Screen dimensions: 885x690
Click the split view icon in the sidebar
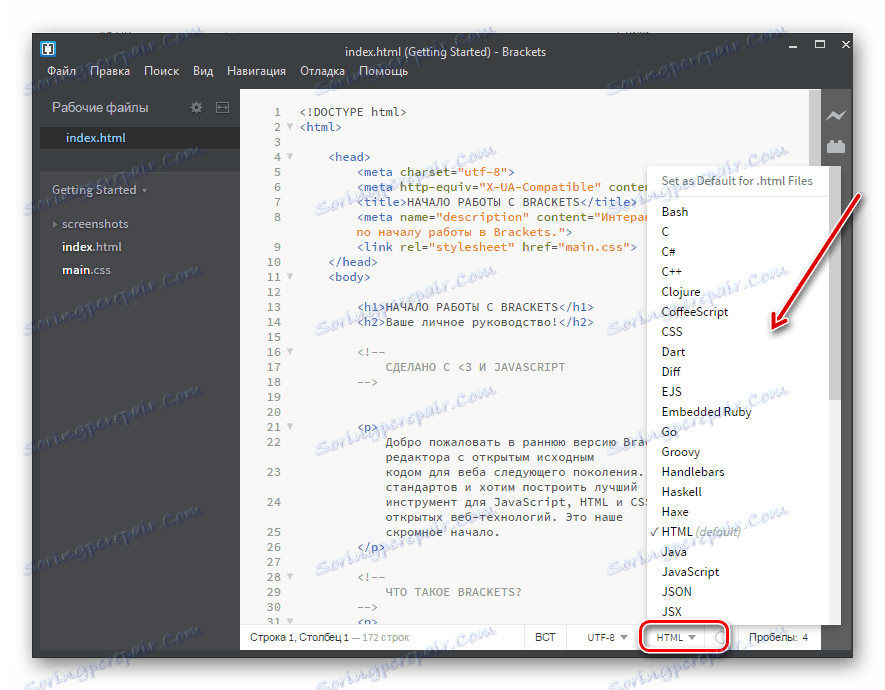coord(222,107)
